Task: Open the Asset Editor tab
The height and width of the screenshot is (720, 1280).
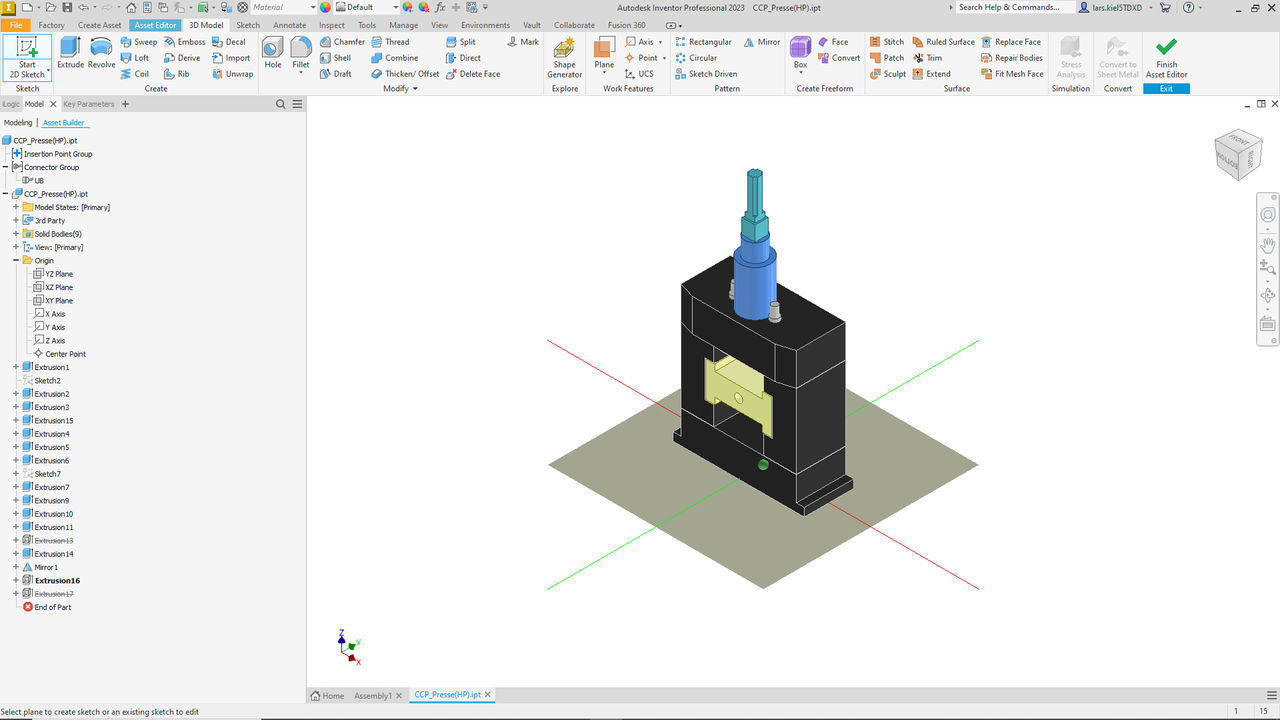Action: (155, 25)
